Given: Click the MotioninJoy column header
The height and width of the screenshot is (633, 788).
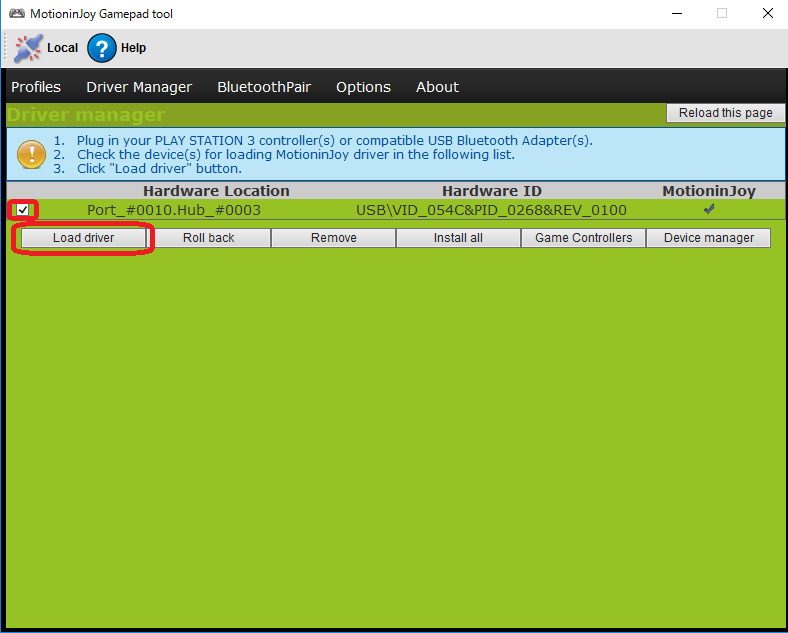Looking at the screenshot, I should click(x=709, y=191).
